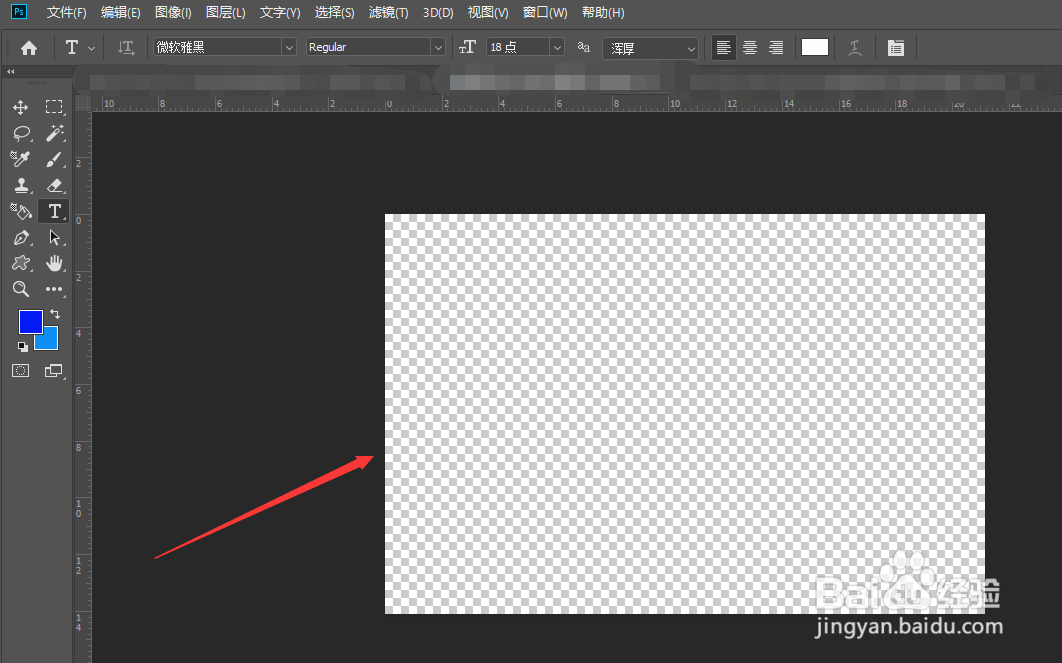1062x663 pixels.
Task: Select the Zoom tool
Action: [20, 289]
